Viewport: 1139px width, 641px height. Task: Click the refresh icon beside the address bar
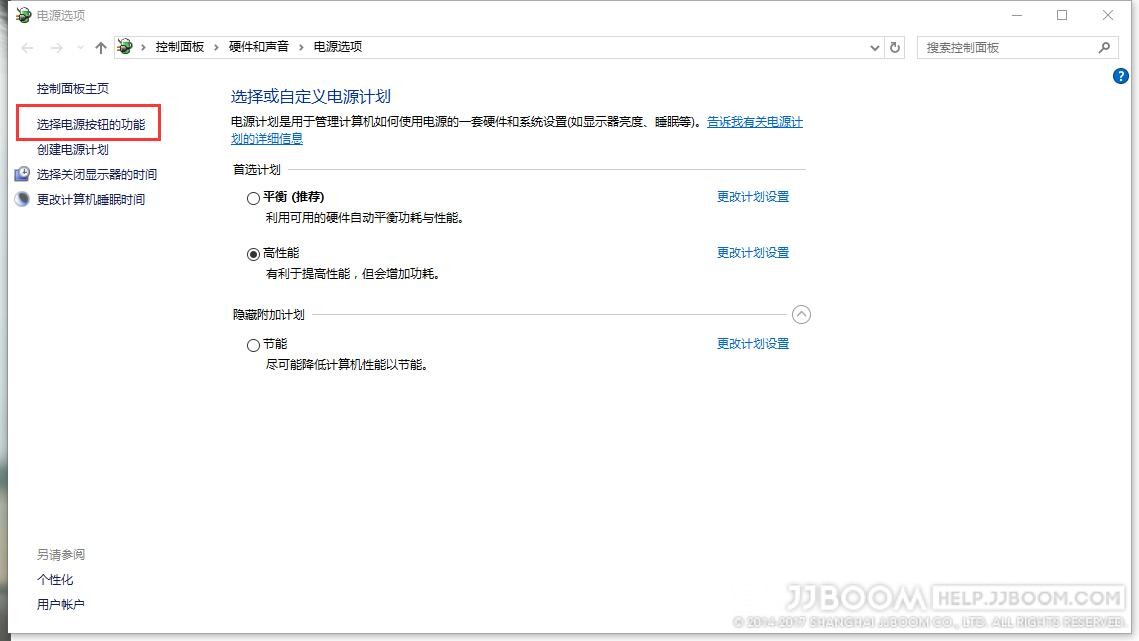[x=893, y=47]
